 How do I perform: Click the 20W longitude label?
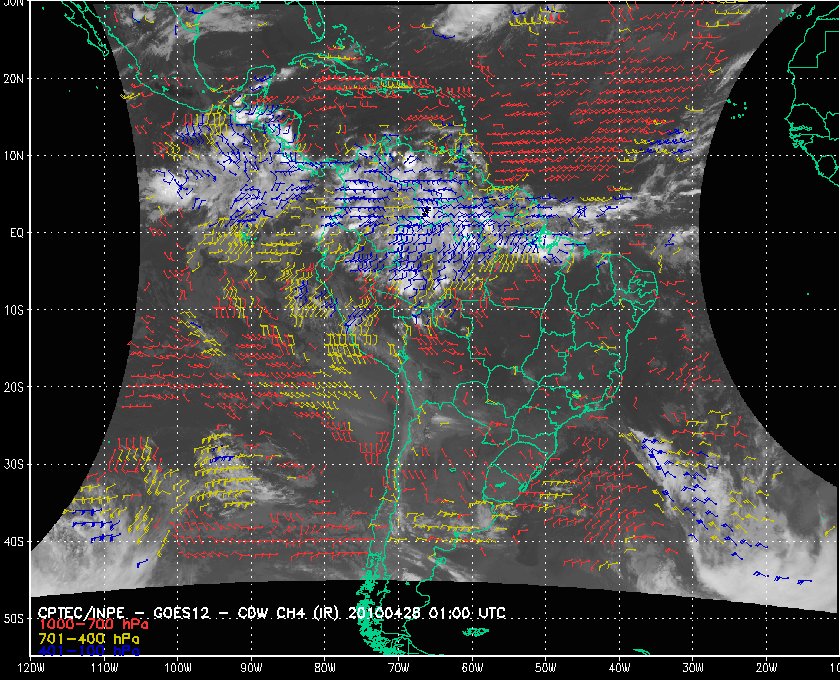point(767,668)
